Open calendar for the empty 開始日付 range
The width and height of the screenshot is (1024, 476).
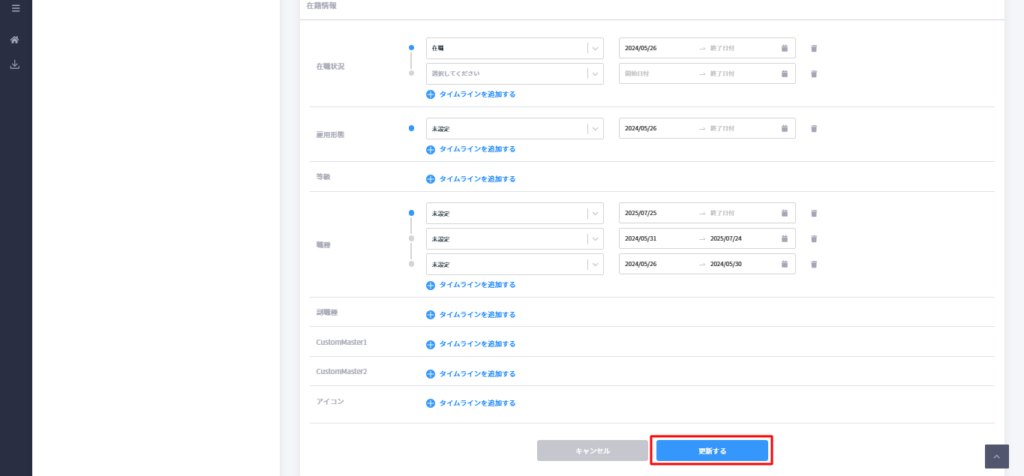click(784, 74)
